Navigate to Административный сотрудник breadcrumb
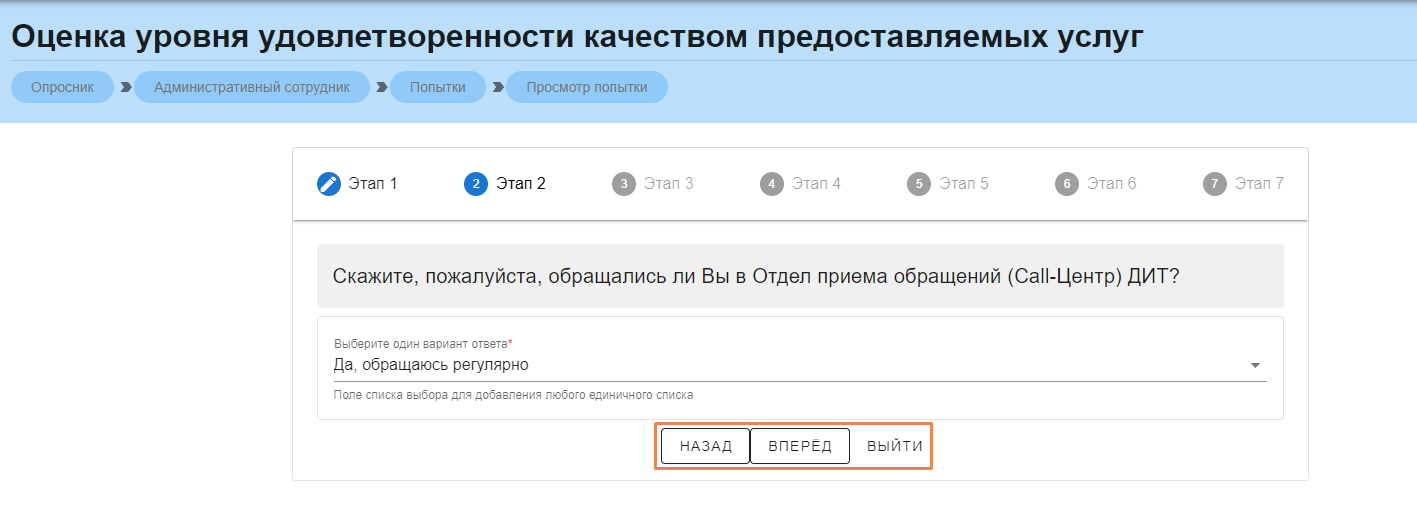 point(252,87)
